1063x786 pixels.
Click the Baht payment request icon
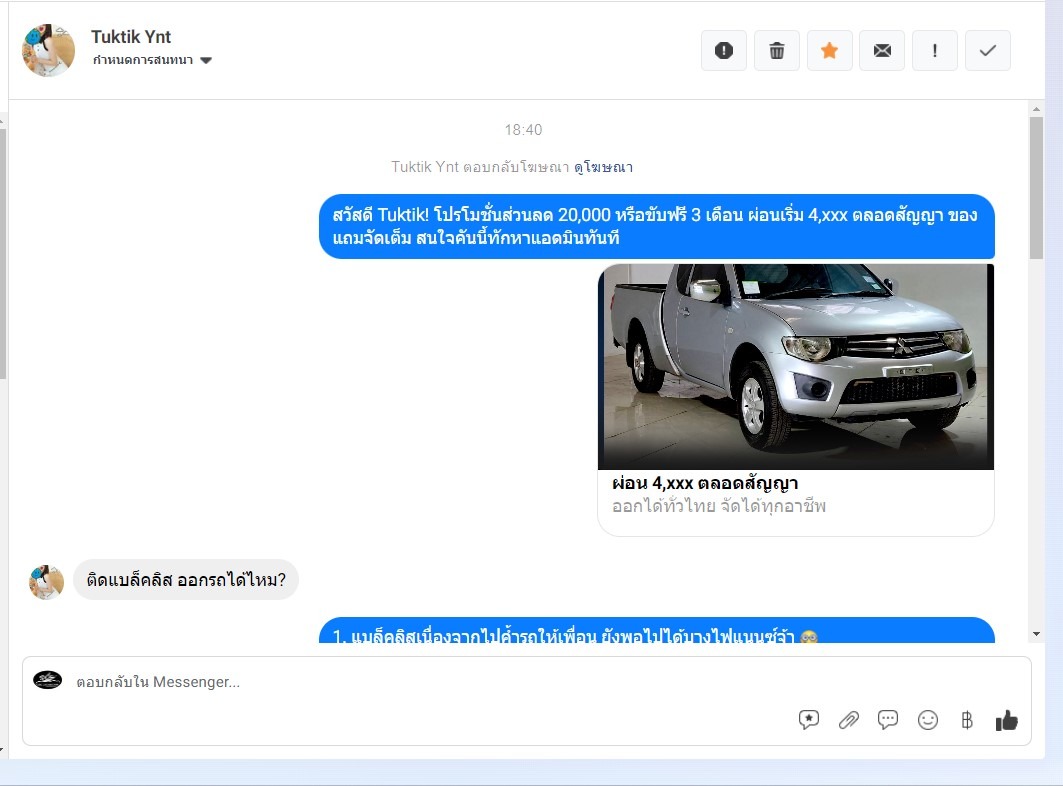(966, 720)
